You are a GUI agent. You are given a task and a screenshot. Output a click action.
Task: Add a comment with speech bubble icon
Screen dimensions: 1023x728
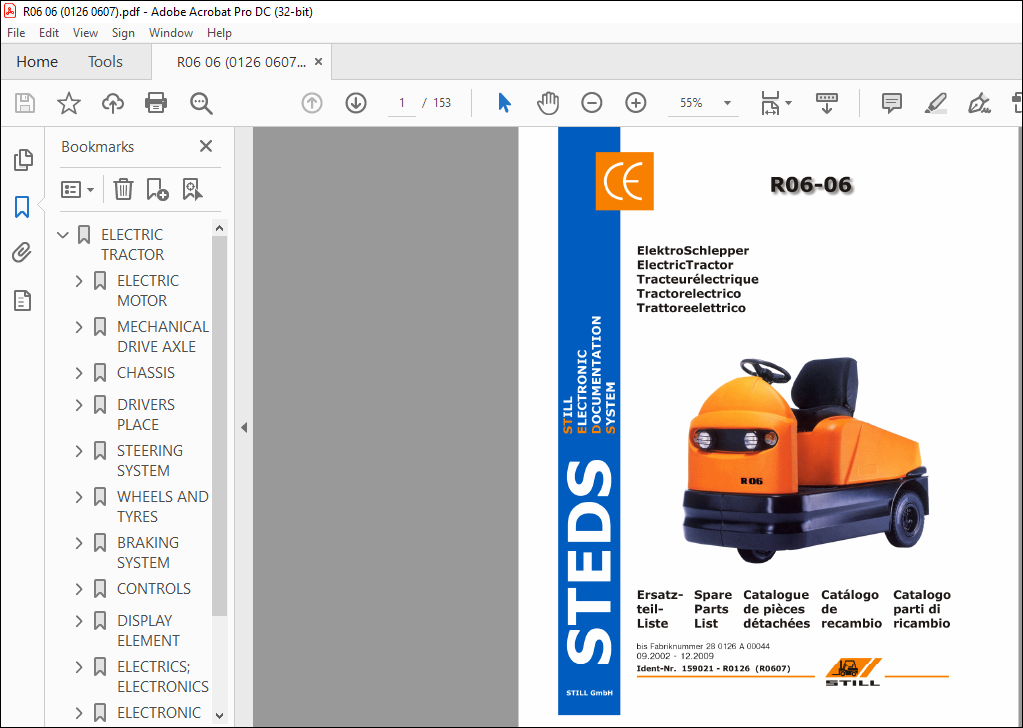click(891, 103)
